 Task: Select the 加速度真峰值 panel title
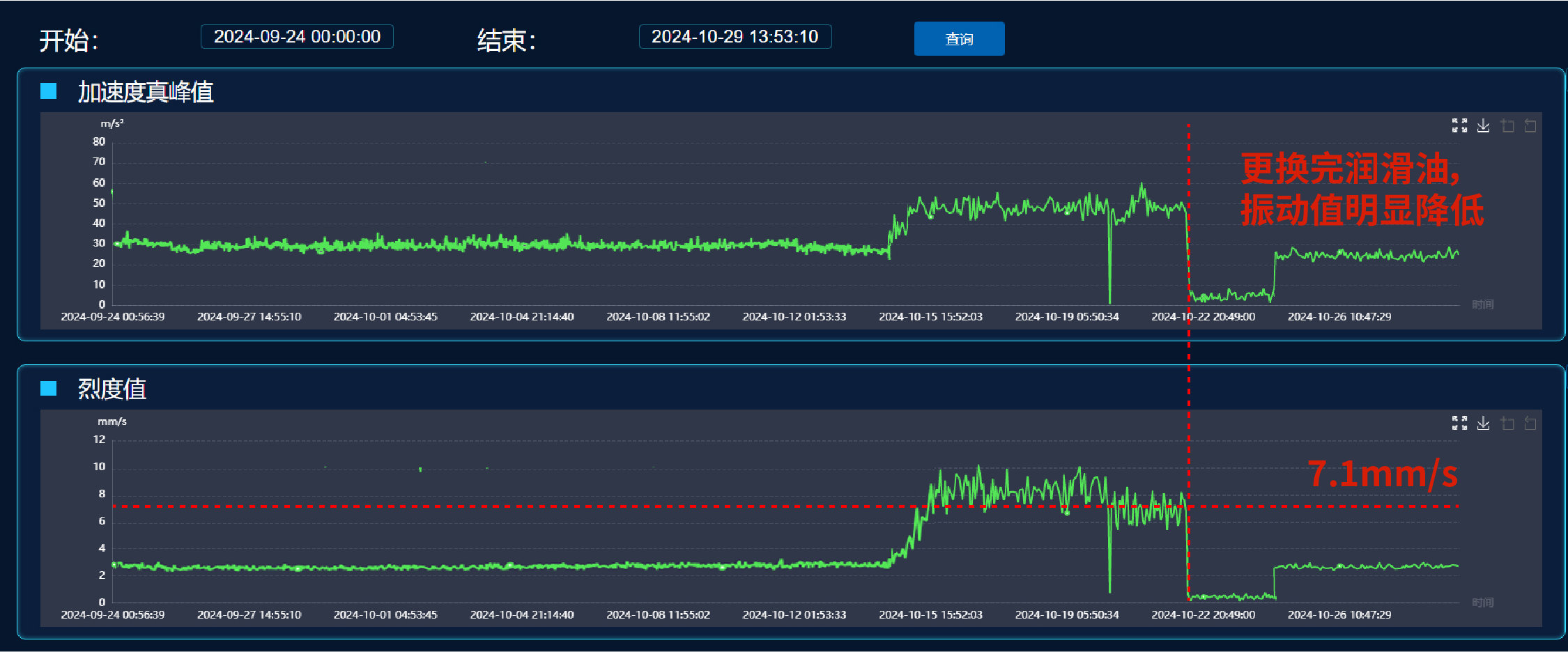click(x=146, y=91)
